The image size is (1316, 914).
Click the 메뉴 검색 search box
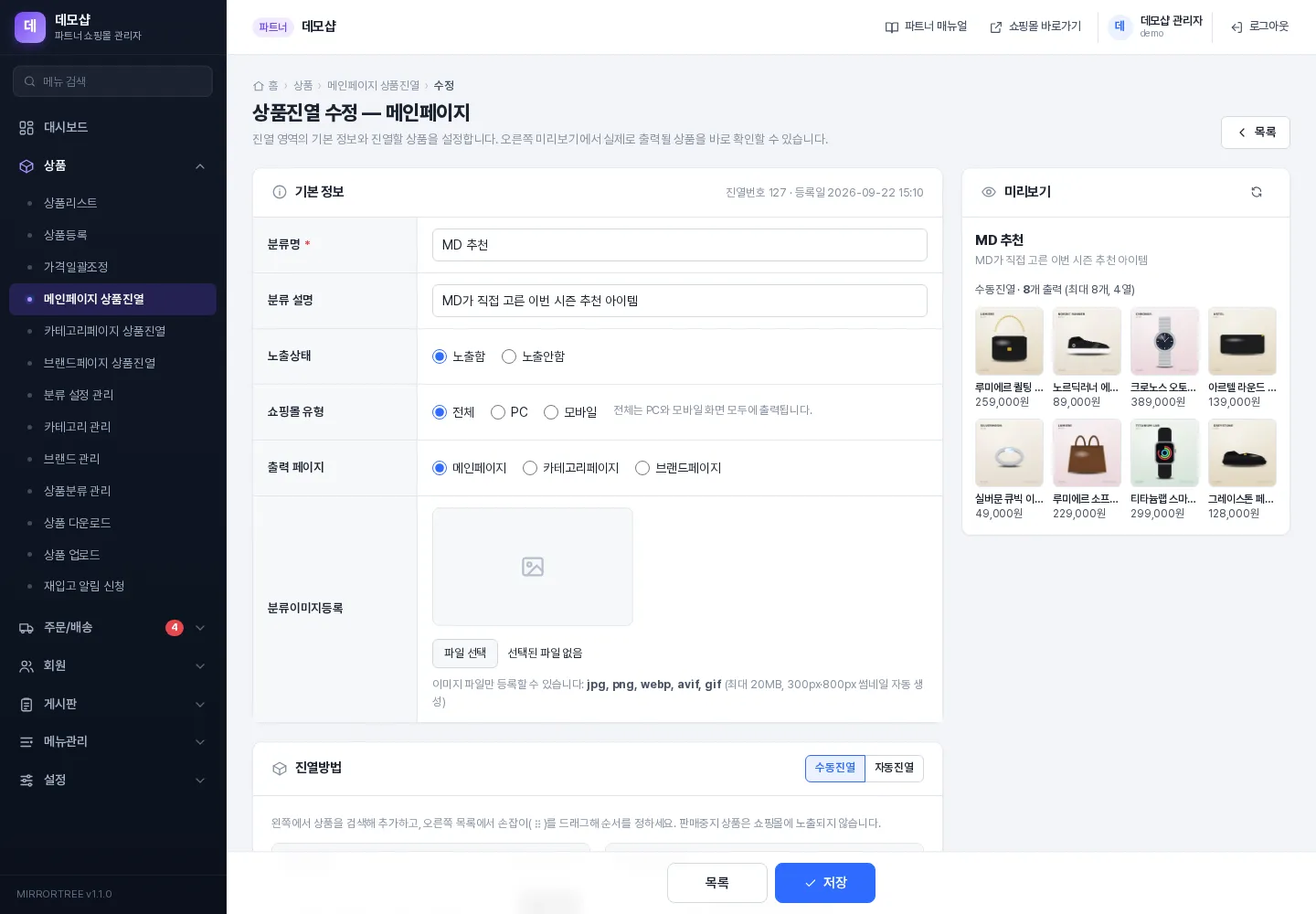[113, 81]
